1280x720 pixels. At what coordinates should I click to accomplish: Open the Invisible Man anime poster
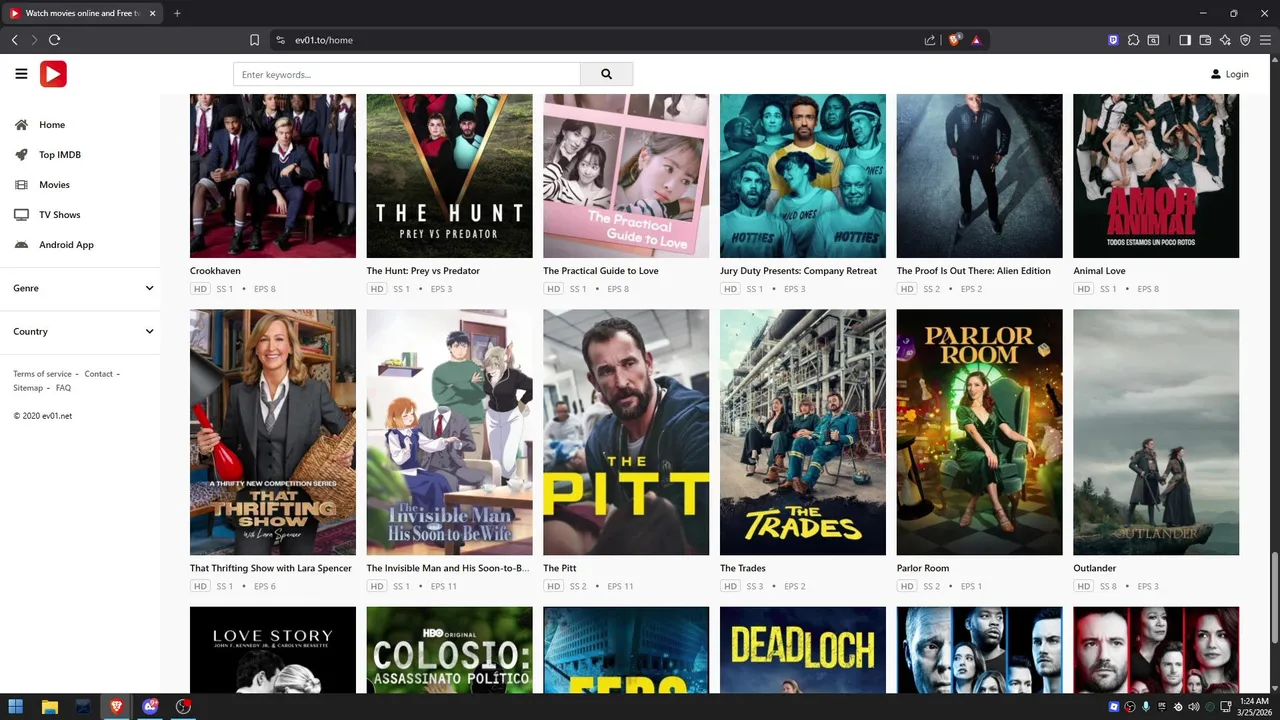(449, 432)
